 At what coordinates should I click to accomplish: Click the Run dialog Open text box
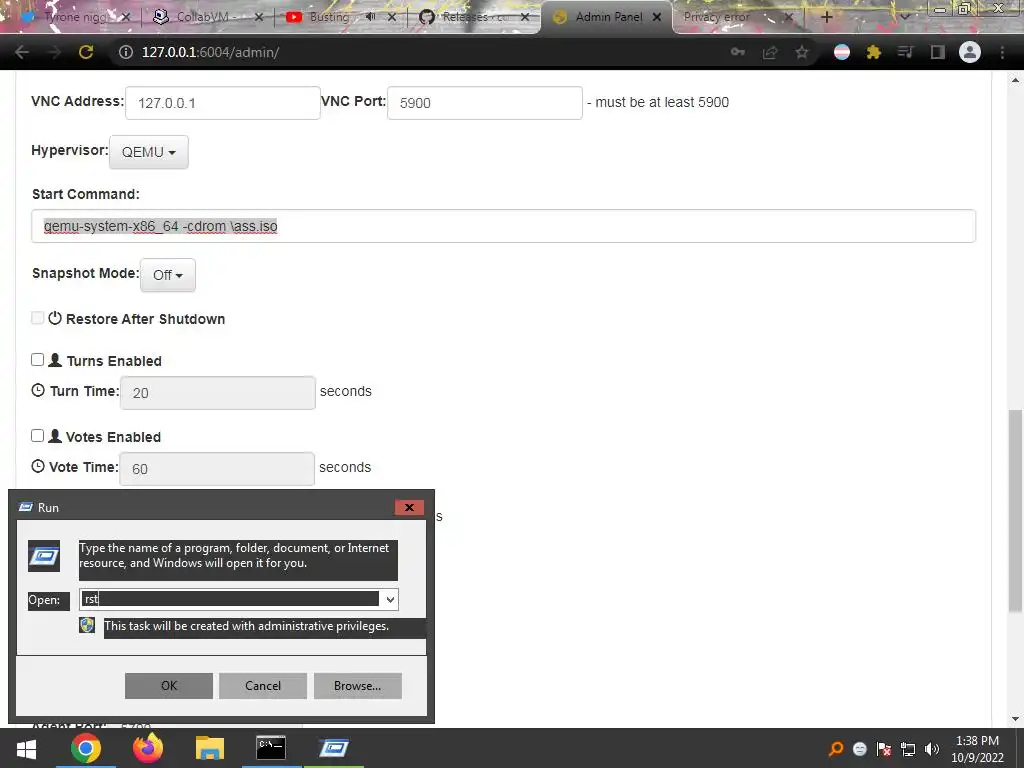click(231, 600)
